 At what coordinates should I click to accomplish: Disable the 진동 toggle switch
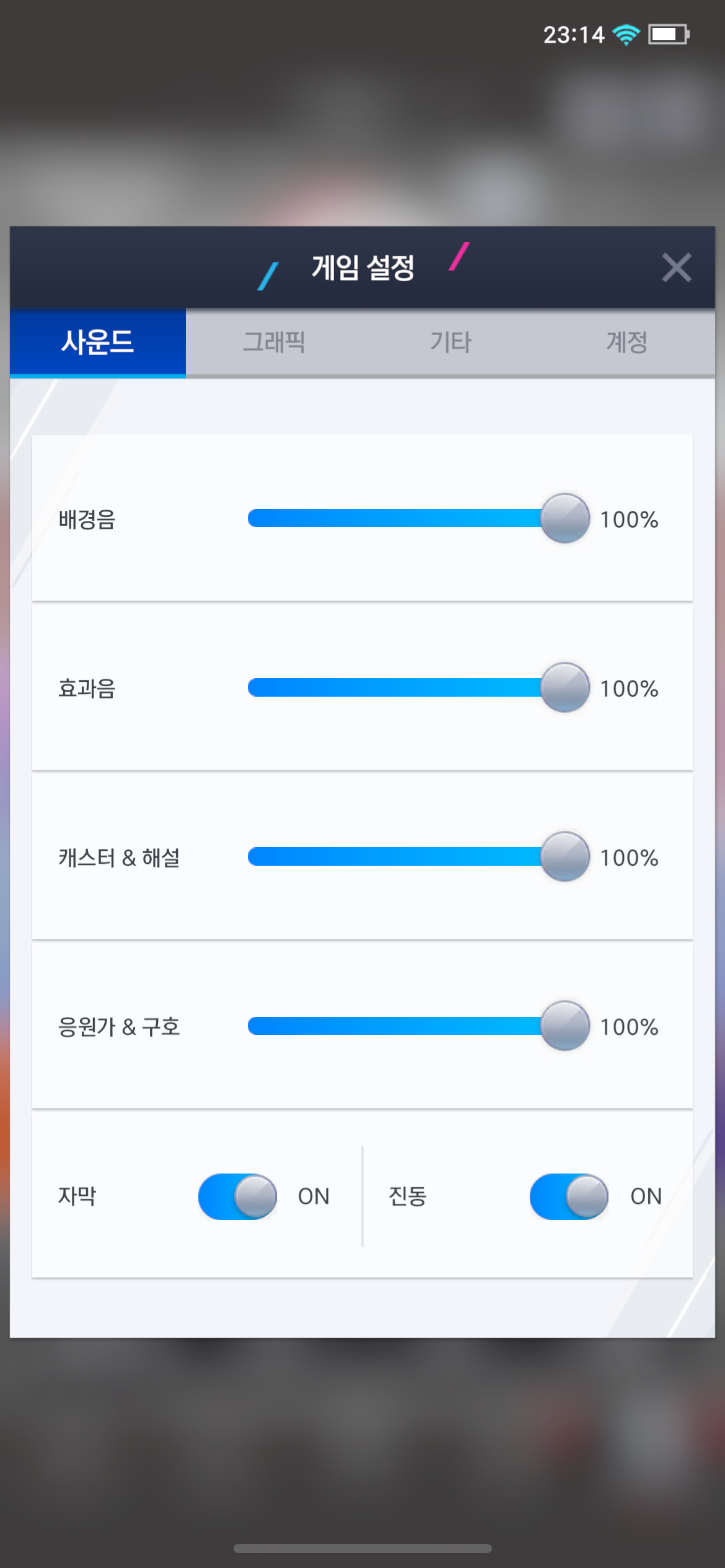pyautogui.click(x=569, y=1196)
